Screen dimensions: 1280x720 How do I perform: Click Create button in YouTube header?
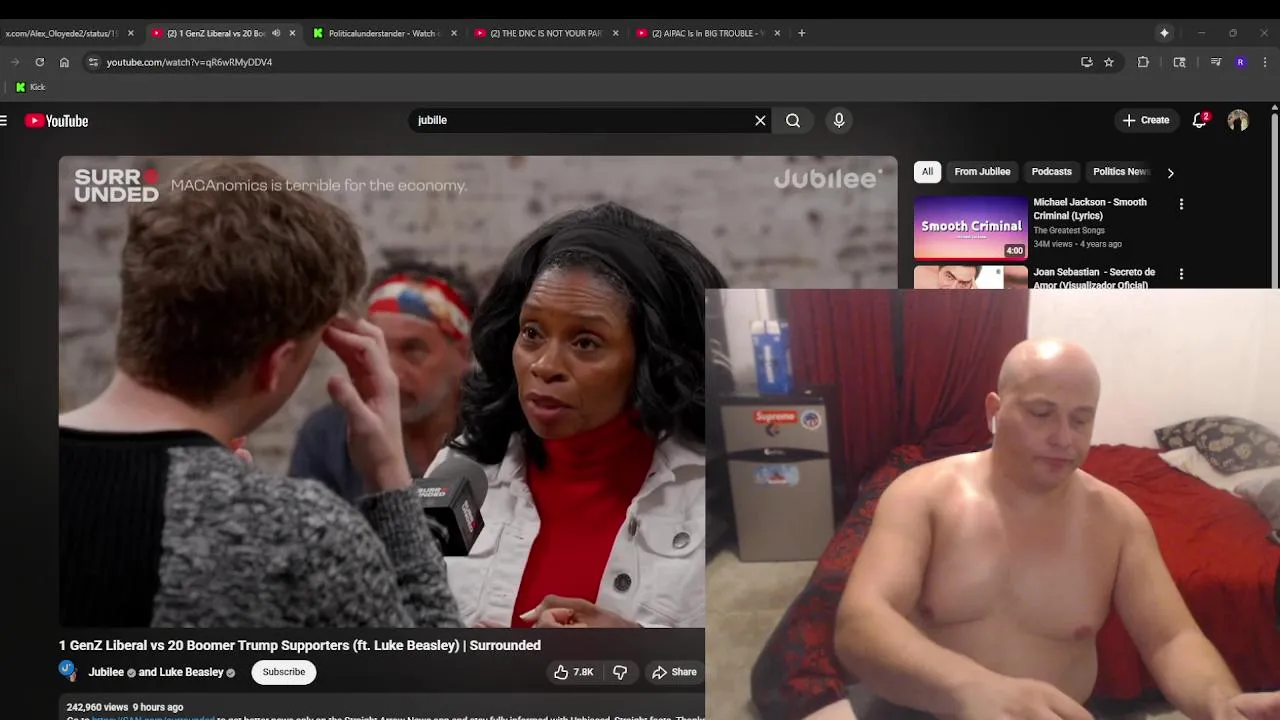[x=1146, y=120]
